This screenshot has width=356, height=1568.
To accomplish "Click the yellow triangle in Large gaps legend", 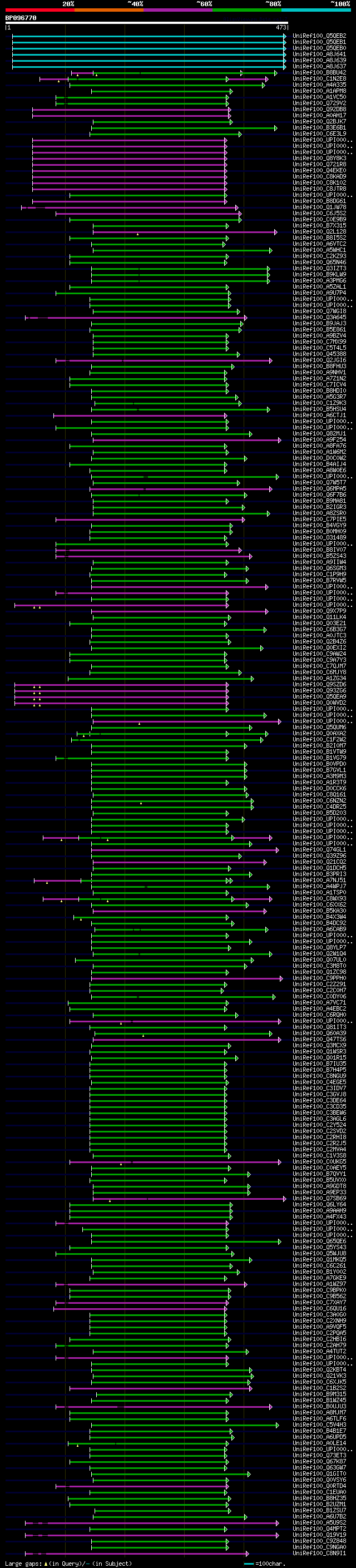I will pyautogui.click(x=46, y=1564).
